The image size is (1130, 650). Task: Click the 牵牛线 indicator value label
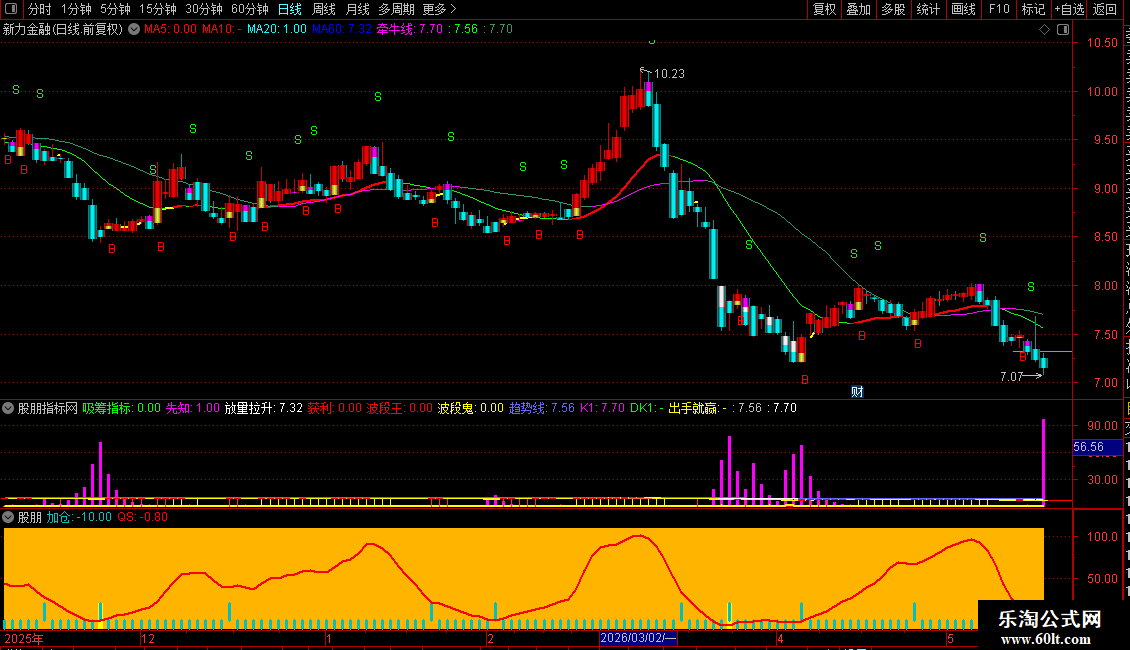tap(410, 29)
